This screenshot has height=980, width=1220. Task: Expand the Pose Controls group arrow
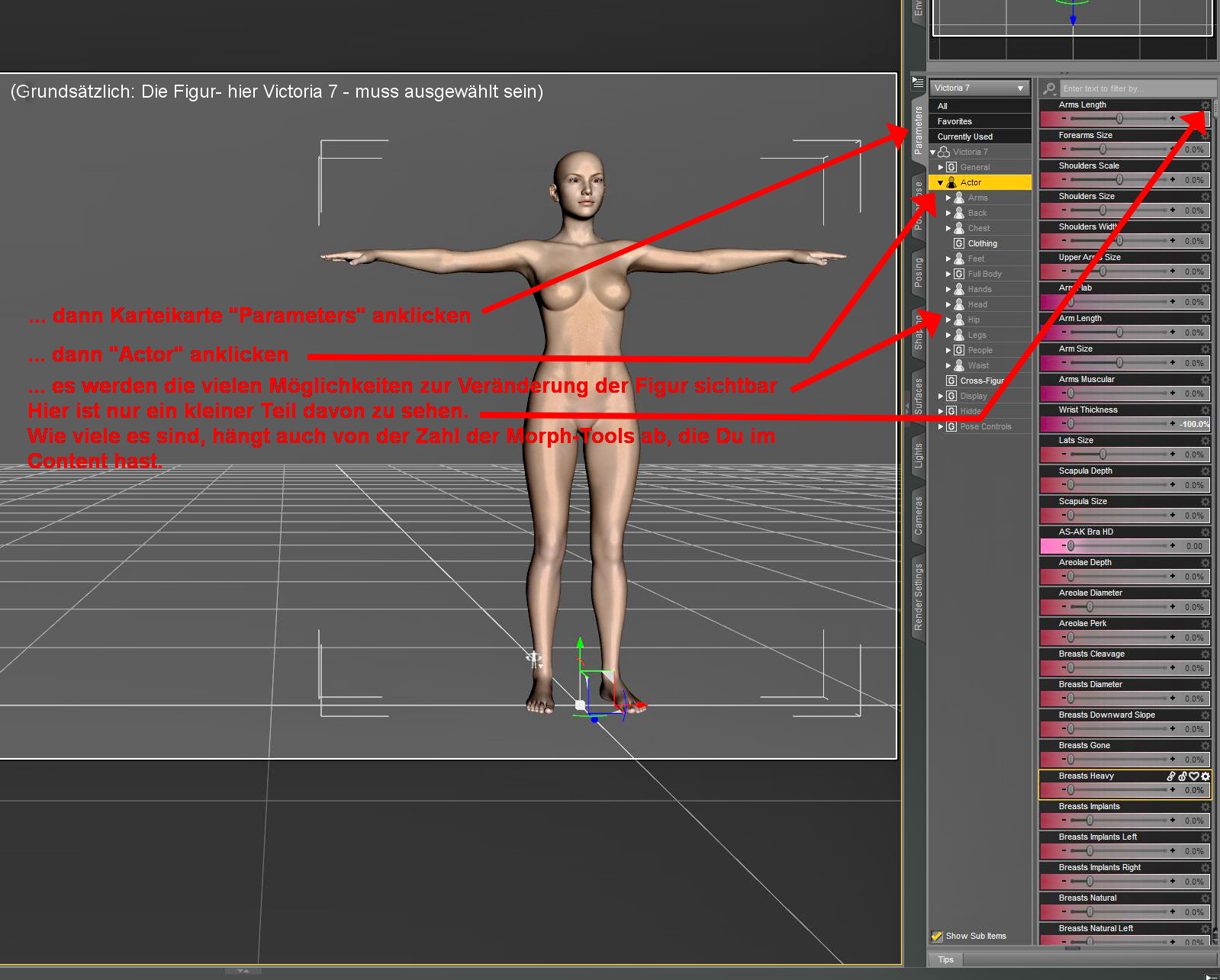tap(941, 426)
